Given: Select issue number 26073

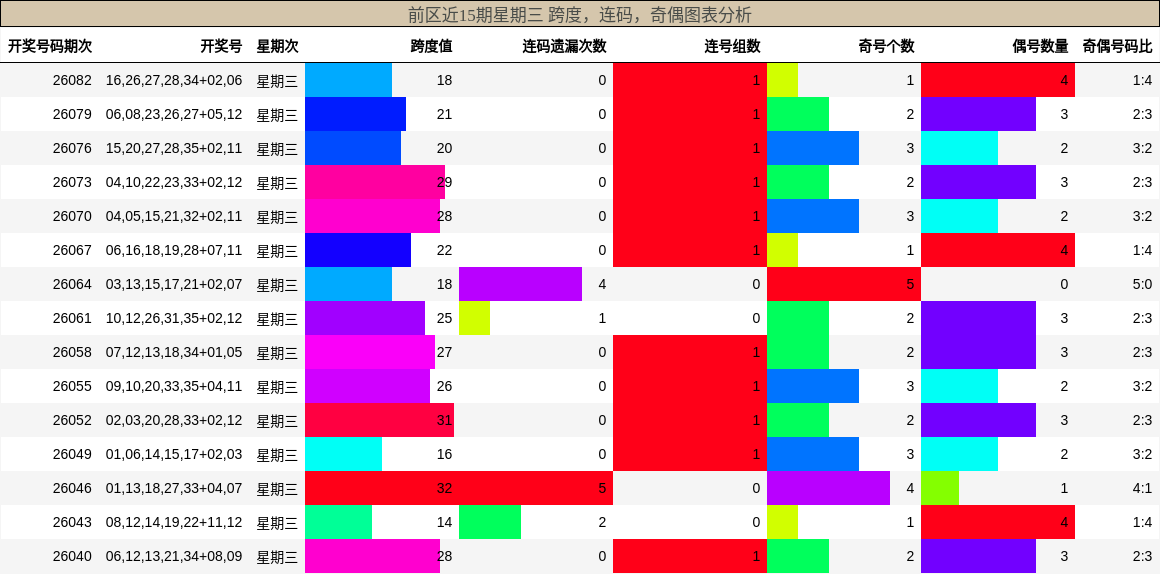Looking at the screenshot, I should tap(72, 182).
